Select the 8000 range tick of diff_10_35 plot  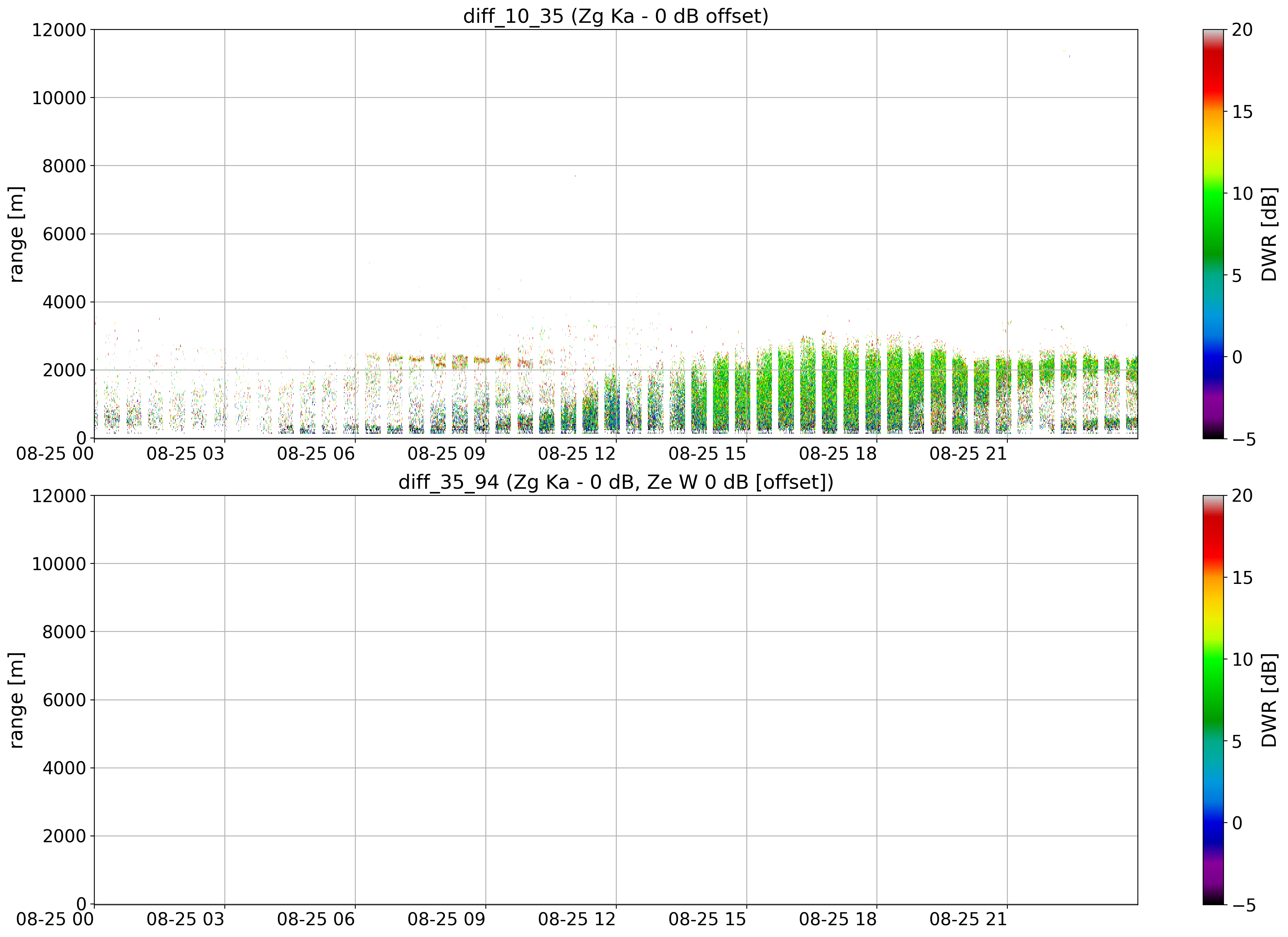click(x=64, y=166)
